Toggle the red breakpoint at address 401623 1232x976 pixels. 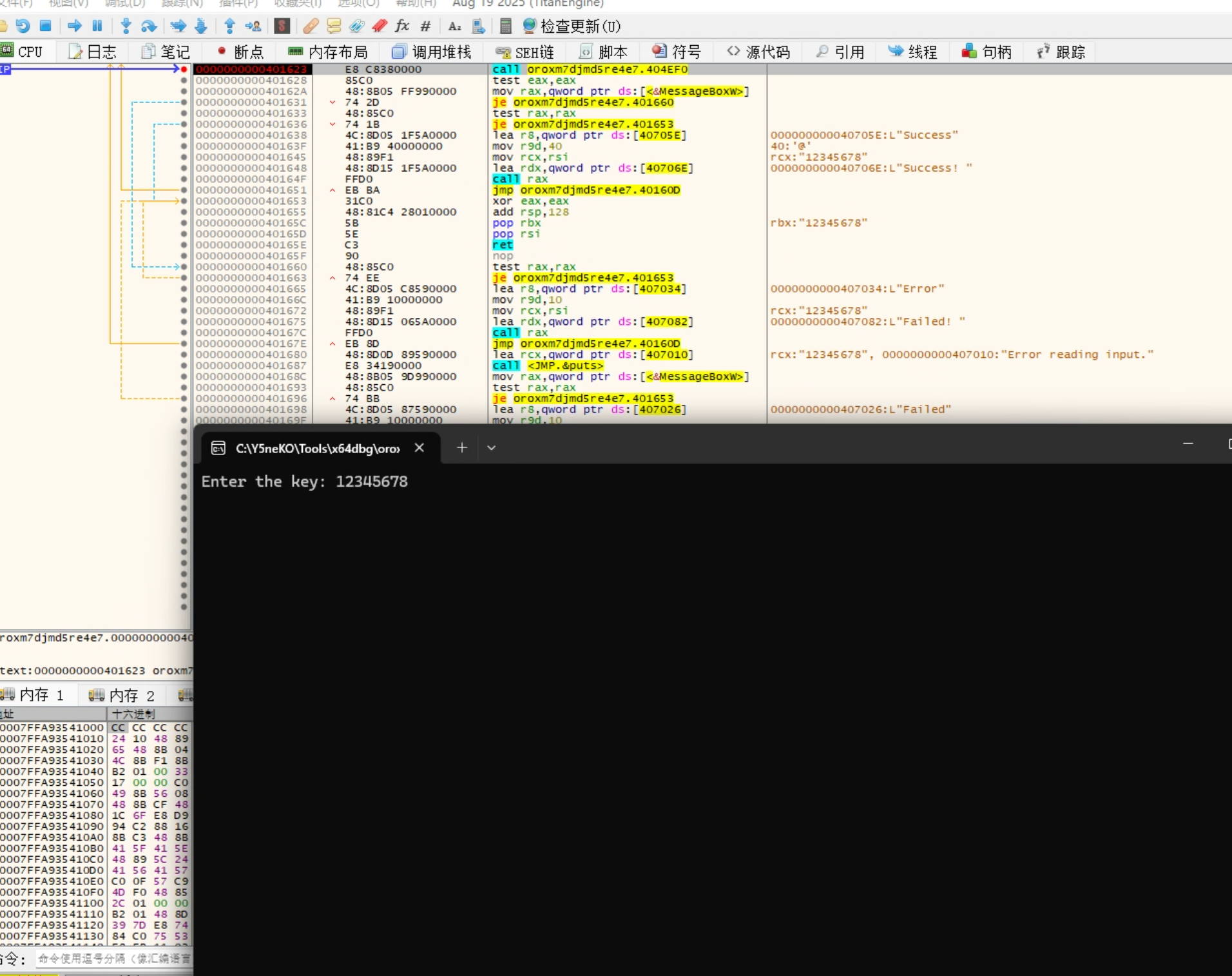click(184, 69)
